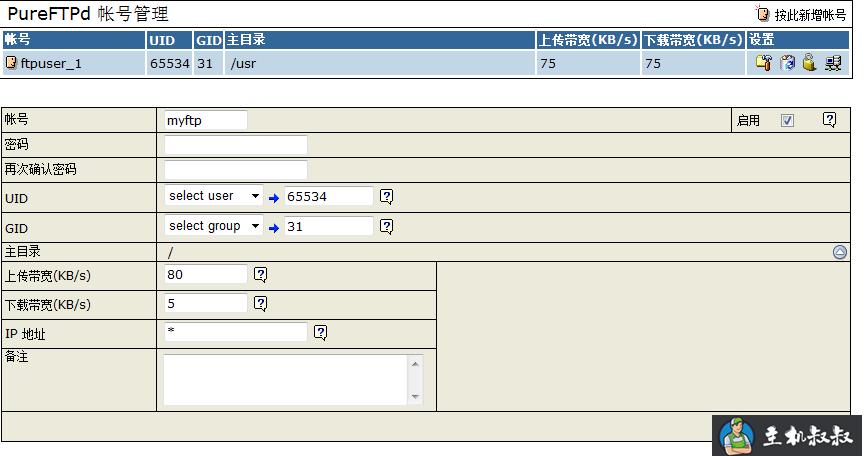Open the select group dropdown
This screenshot has width=867, height=456.
tap(213, 226)
